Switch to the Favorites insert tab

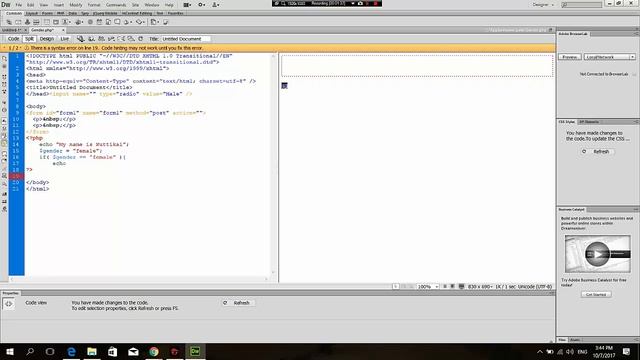[x=176, y=13]
